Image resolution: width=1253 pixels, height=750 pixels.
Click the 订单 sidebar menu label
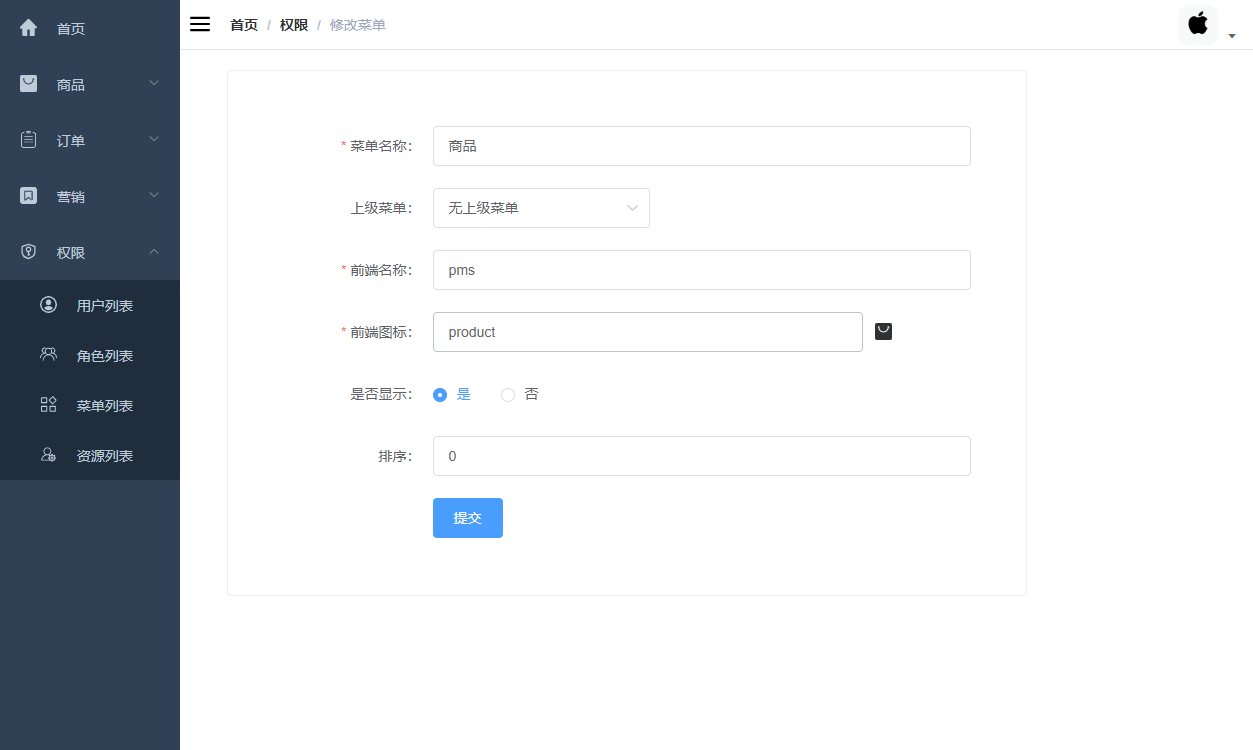click(x=71, y=141)
